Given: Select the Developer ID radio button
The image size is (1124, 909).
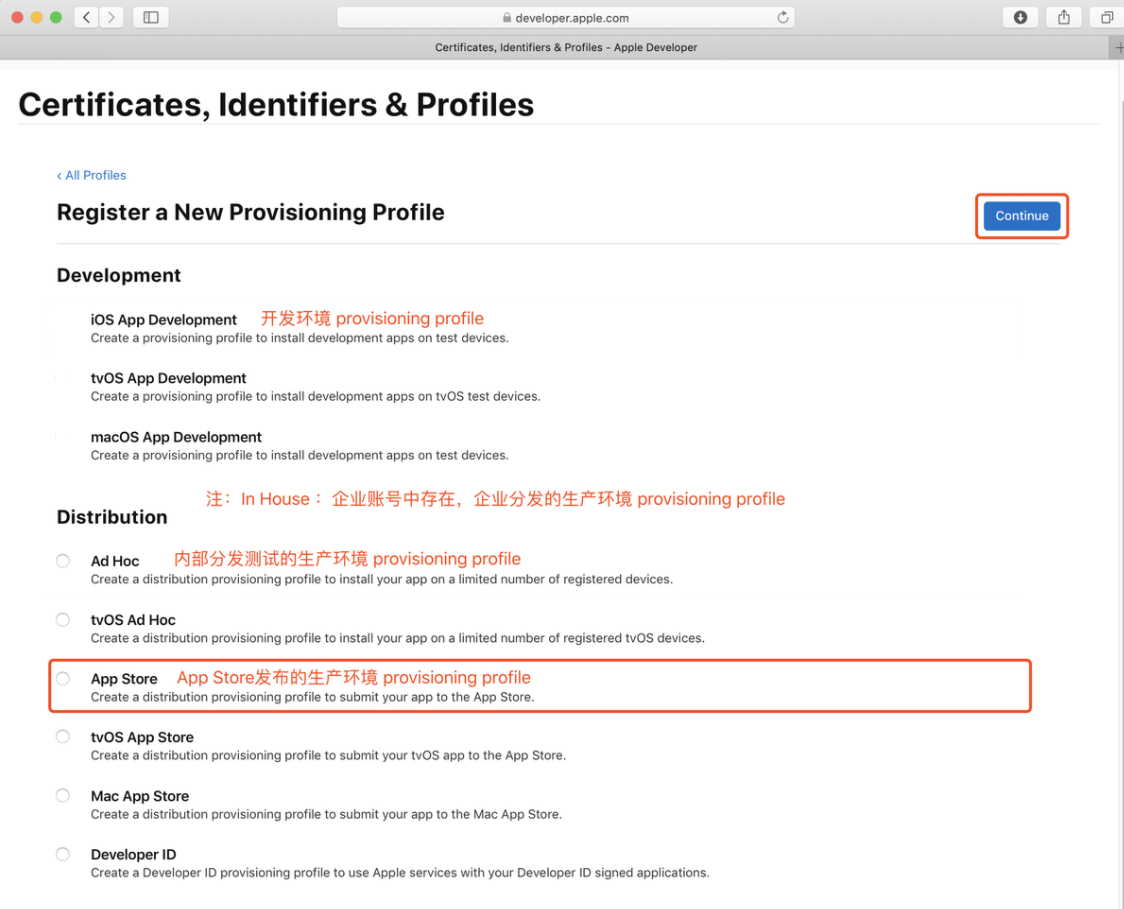Looking at the screenshot, I should 63,855.
